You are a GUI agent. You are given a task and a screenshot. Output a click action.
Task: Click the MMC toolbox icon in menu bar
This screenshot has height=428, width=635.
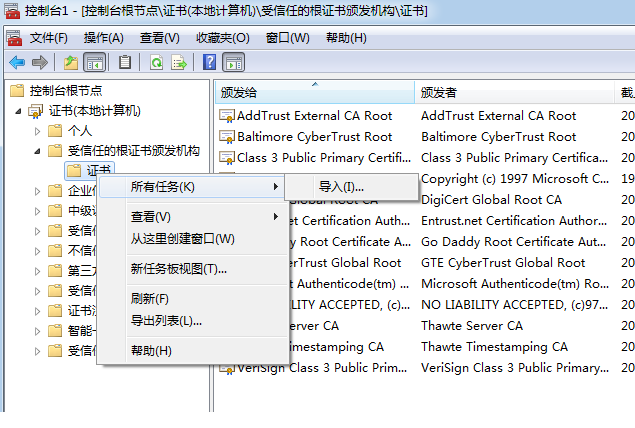pyautogui.click(x=14, y=38)
